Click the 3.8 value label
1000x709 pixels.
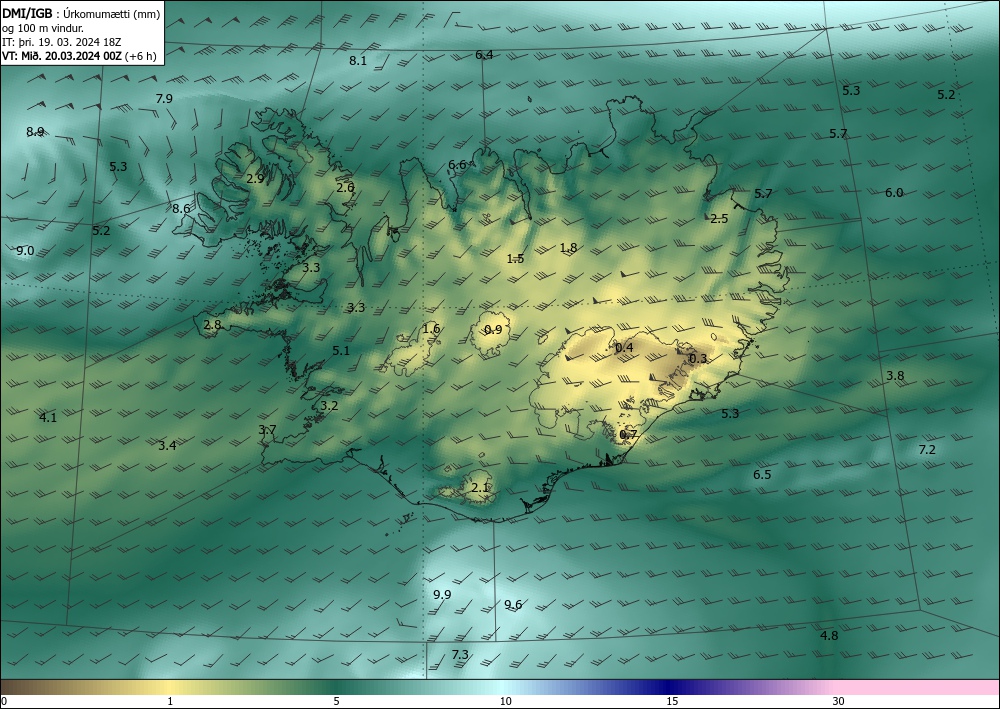895,376
